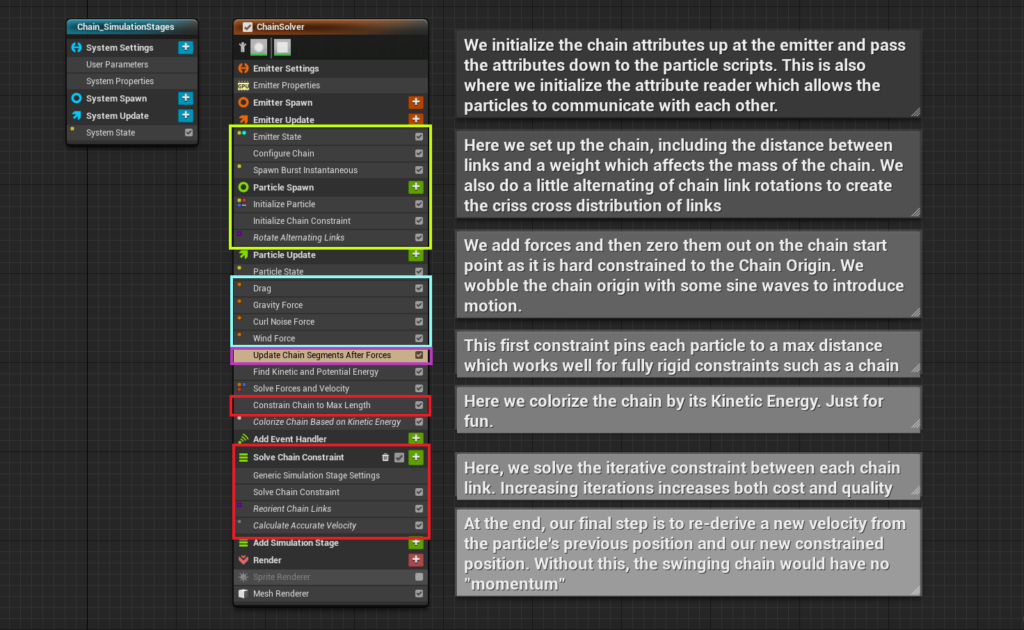Image resolution: width=1024 pixels, height=630 pixels.
Task: Click the plus next to Solve Chain Constraint header
Action: coord(415,458)
